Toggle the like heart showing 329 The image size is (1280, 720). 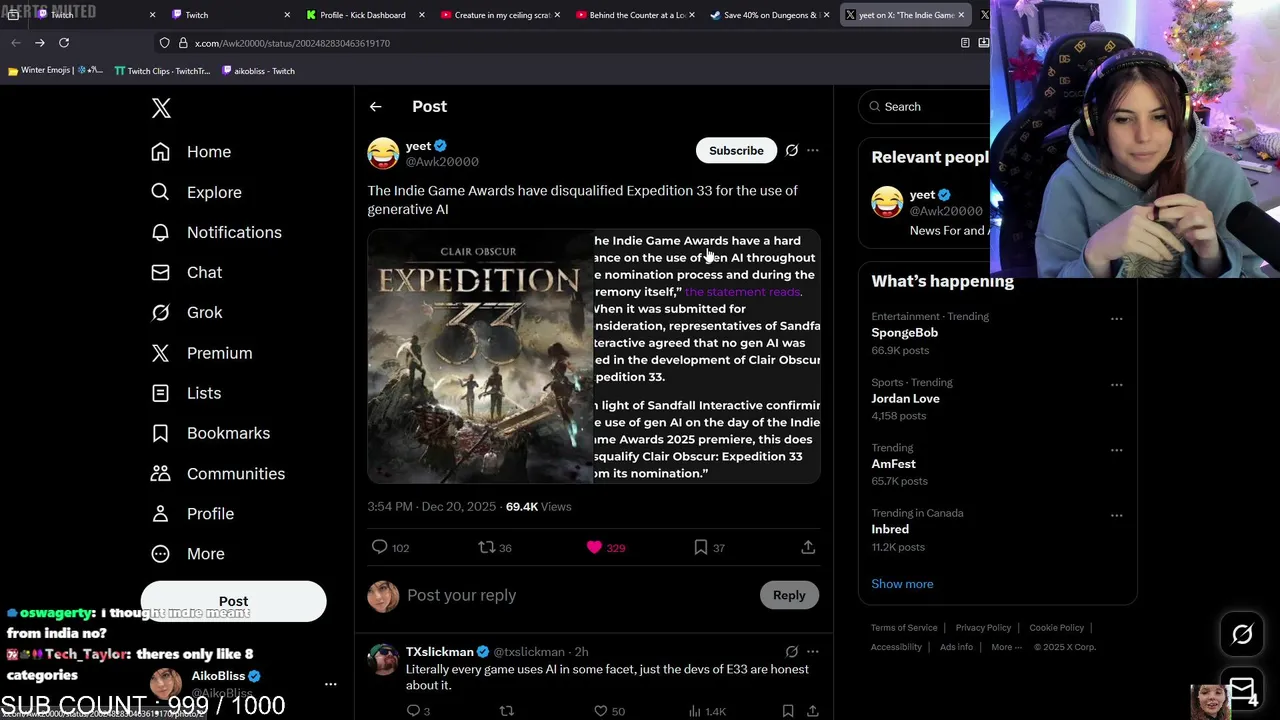point(594,547)
